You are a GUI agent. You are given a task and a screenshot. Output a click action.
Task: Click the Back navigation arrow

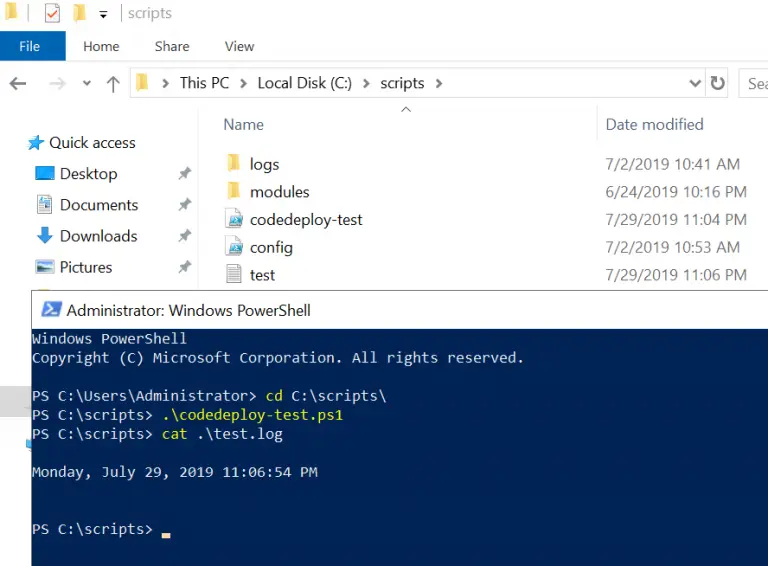tap(18, 84)
